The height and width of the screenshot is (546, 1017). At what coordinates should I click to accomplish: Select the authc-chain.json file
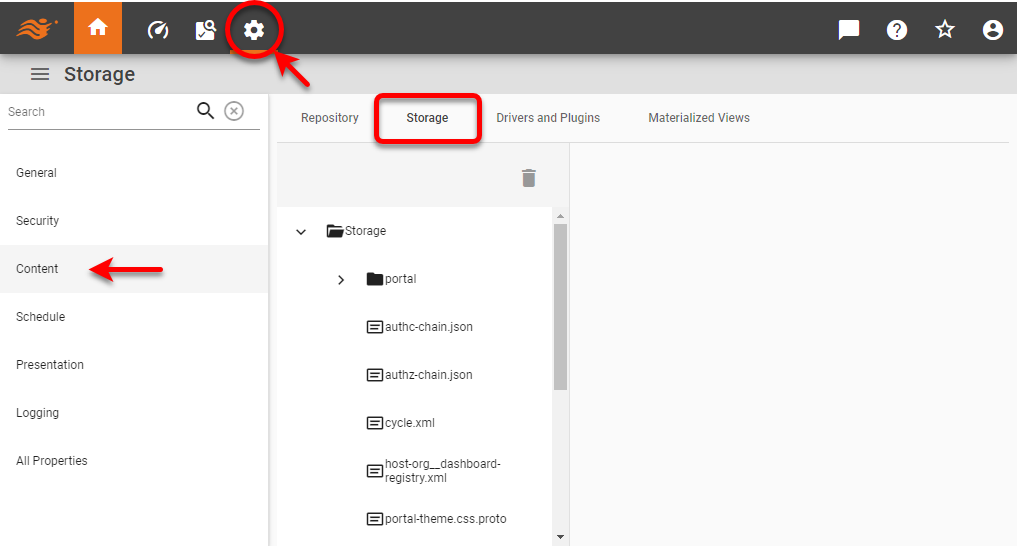tap(428, 327)
